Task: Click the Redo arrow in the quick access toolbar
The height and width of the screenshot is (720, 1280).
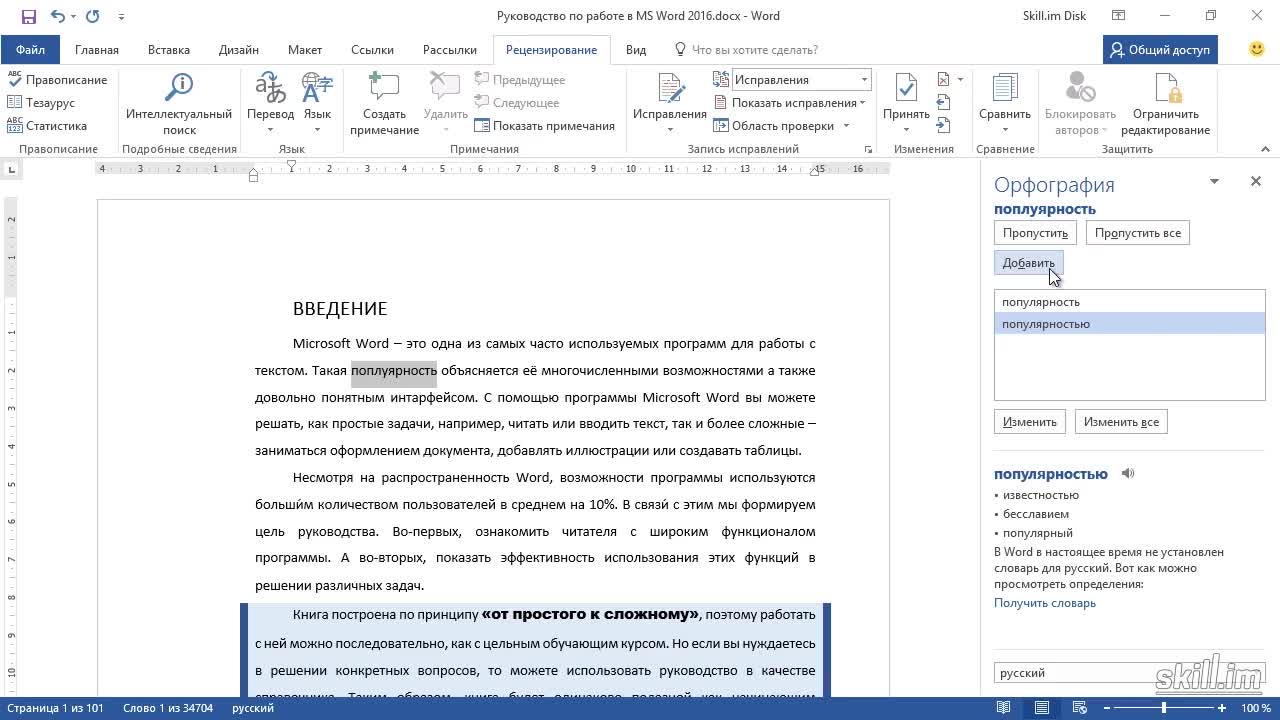Action: (x=93, y=16)
